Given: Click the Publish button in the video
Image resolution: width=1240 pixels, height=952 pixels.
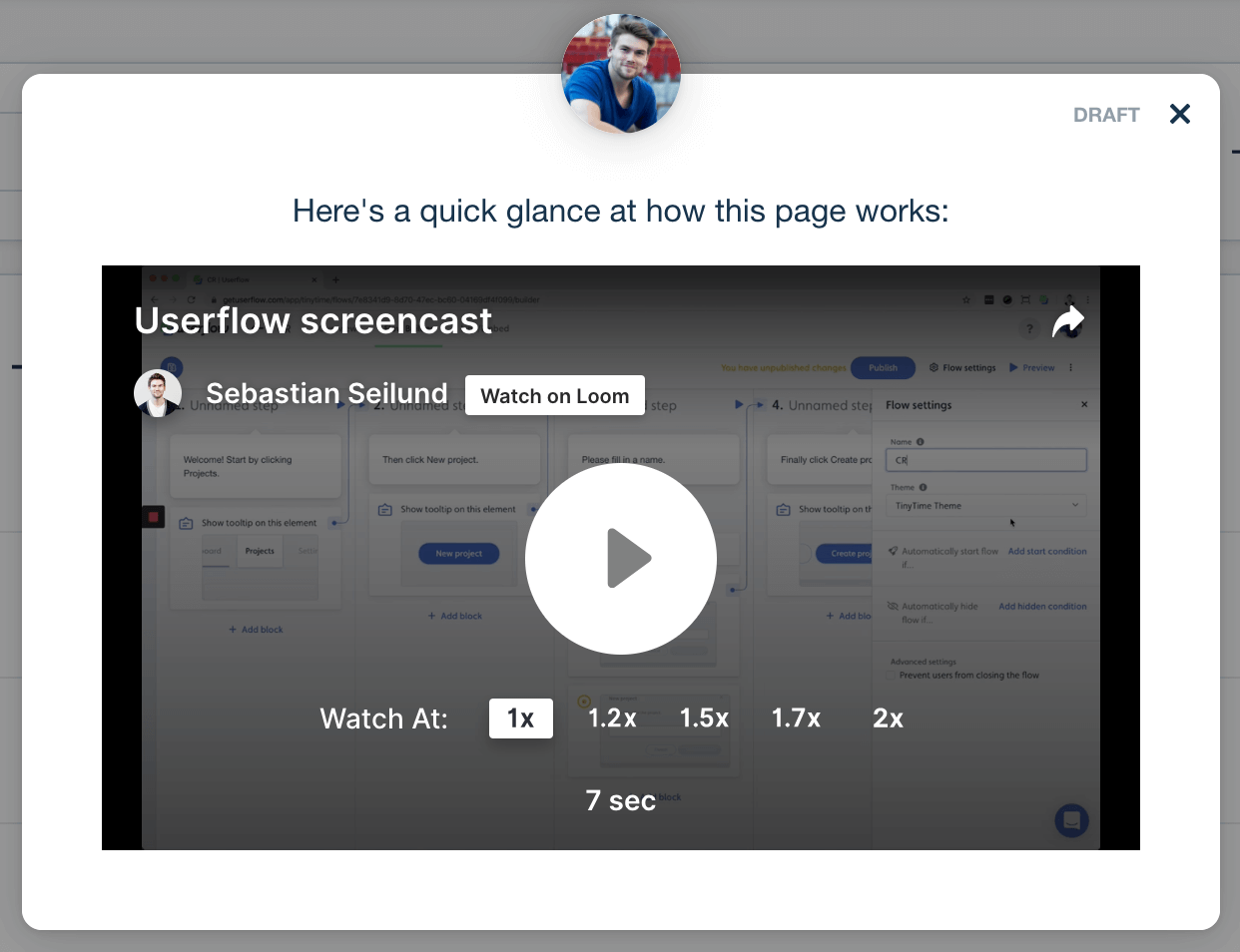Looking at the screenshot, I should tap(883, 367).
